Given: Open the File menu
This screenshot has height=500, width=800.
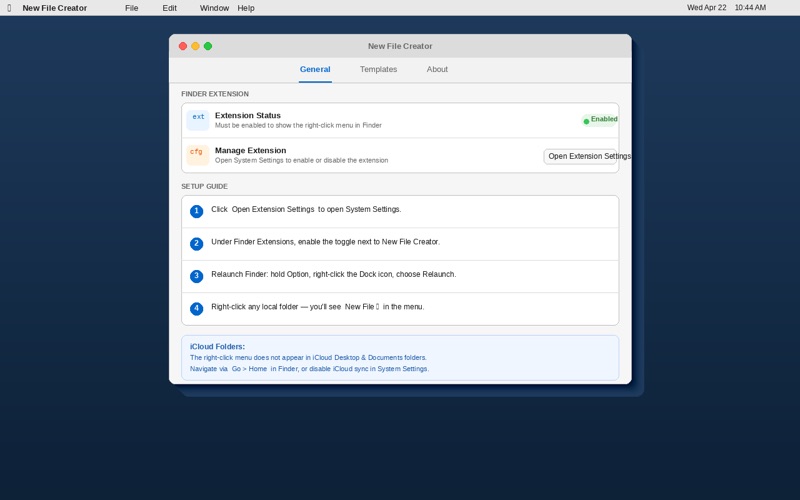Looking at the screenshot, I should [132, 8].
